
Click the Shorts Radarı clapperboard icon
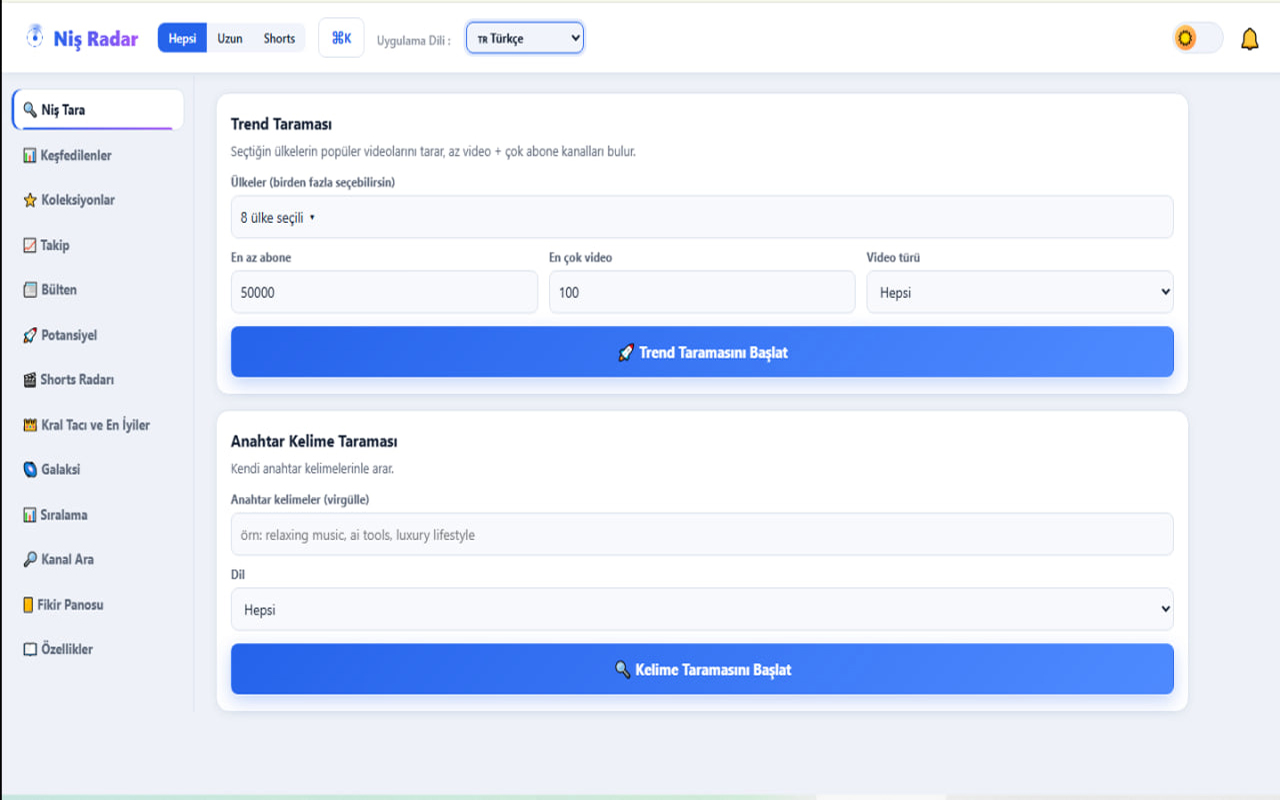click(30, 380)
